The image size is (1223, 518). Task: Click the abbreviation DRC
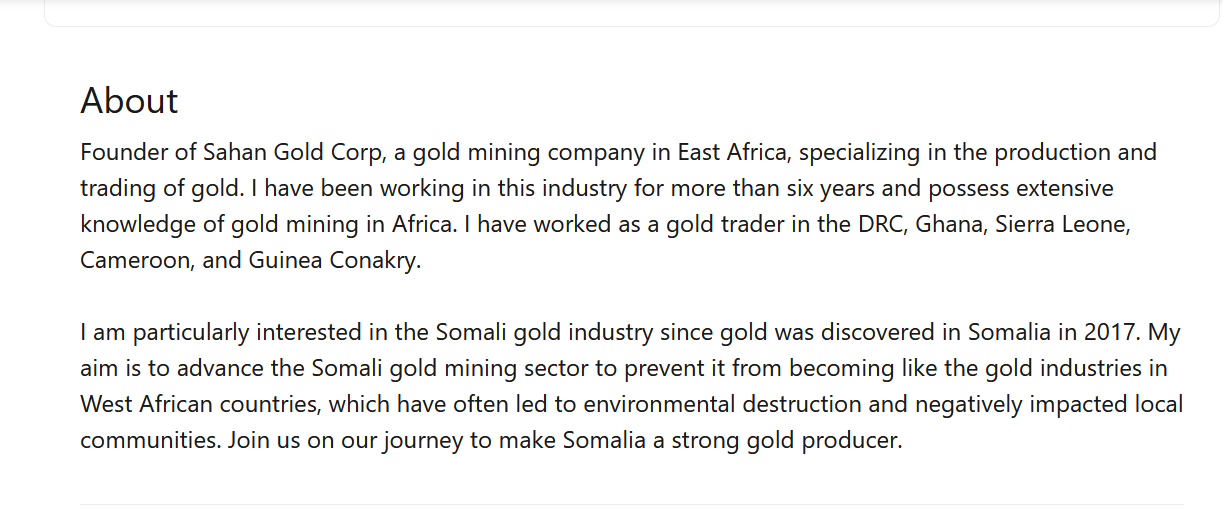[x=881, y=225]
